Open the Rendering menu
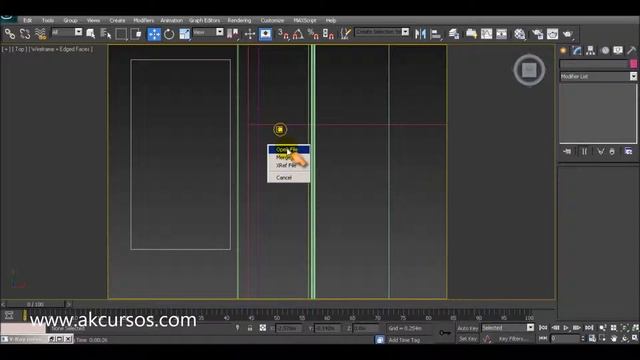 coord(239,20)
